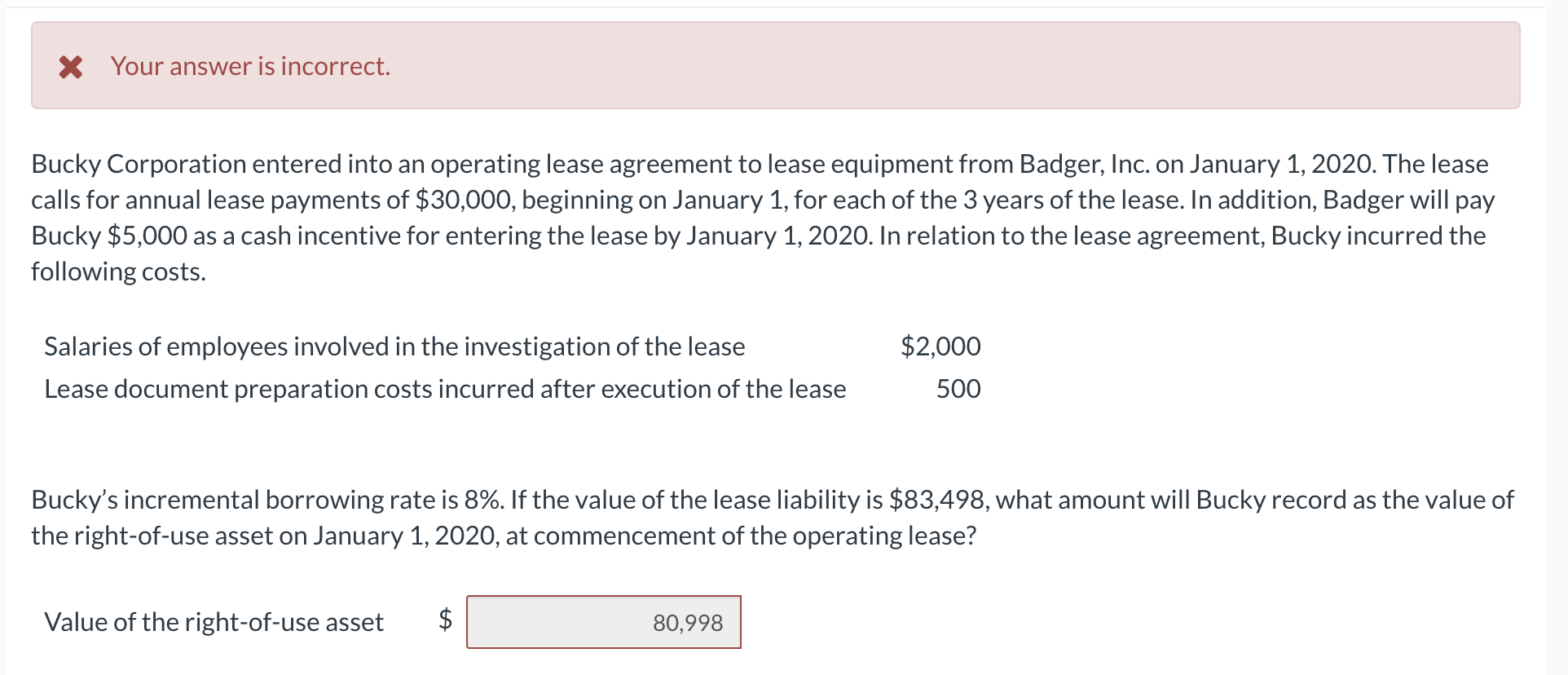Click the 500 document preparation amount
Image resolution: width=1568 pixels, height=675 pixels.
(x=958, y=389)
